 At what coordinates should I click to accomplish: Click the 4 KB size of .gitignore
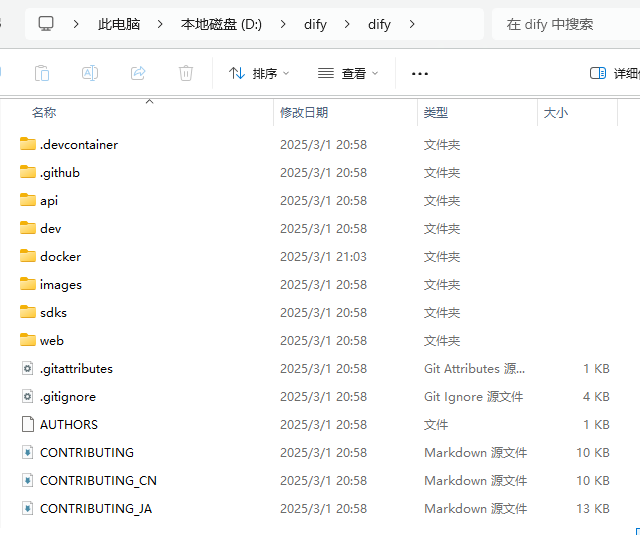[x=596, y=397]
